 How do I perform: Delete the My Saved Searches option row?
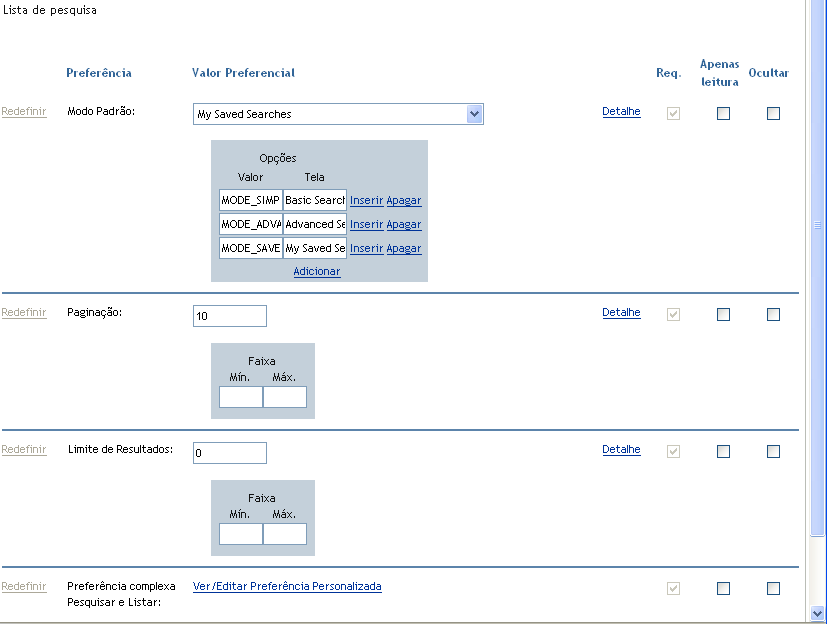click(x=404, y=248)
